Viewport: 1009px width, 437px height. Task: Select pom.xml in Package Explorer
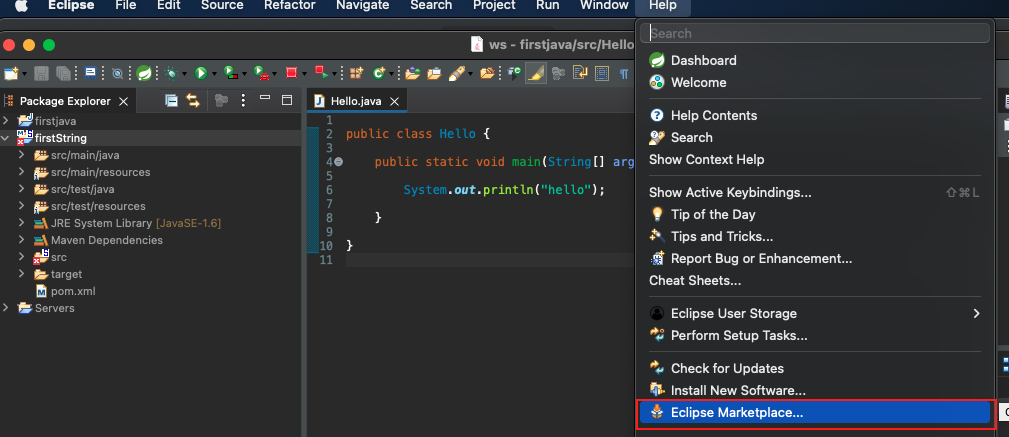73,291
